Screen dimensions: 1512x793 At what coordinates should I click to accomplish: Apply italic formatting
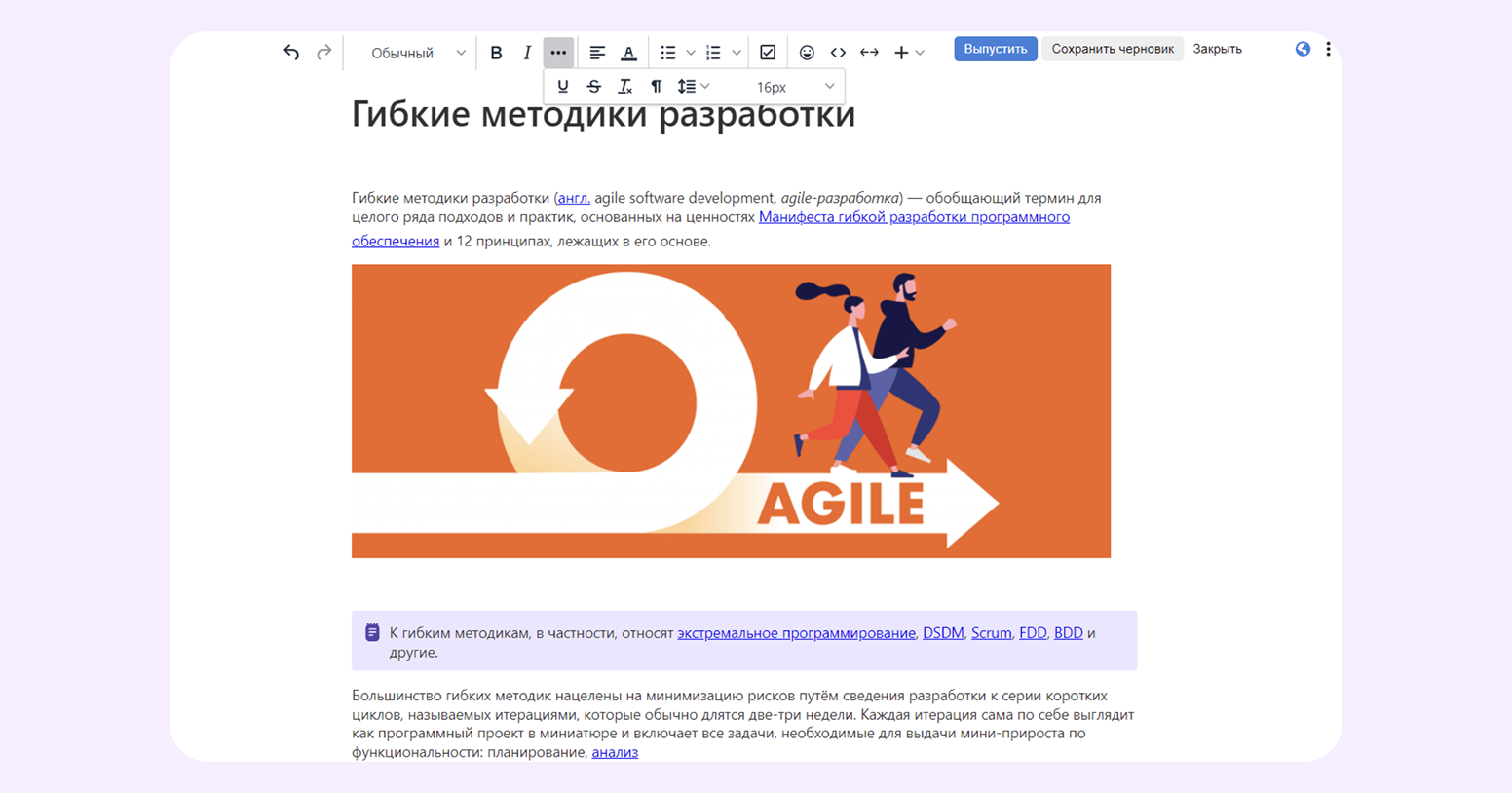[526, 52]
